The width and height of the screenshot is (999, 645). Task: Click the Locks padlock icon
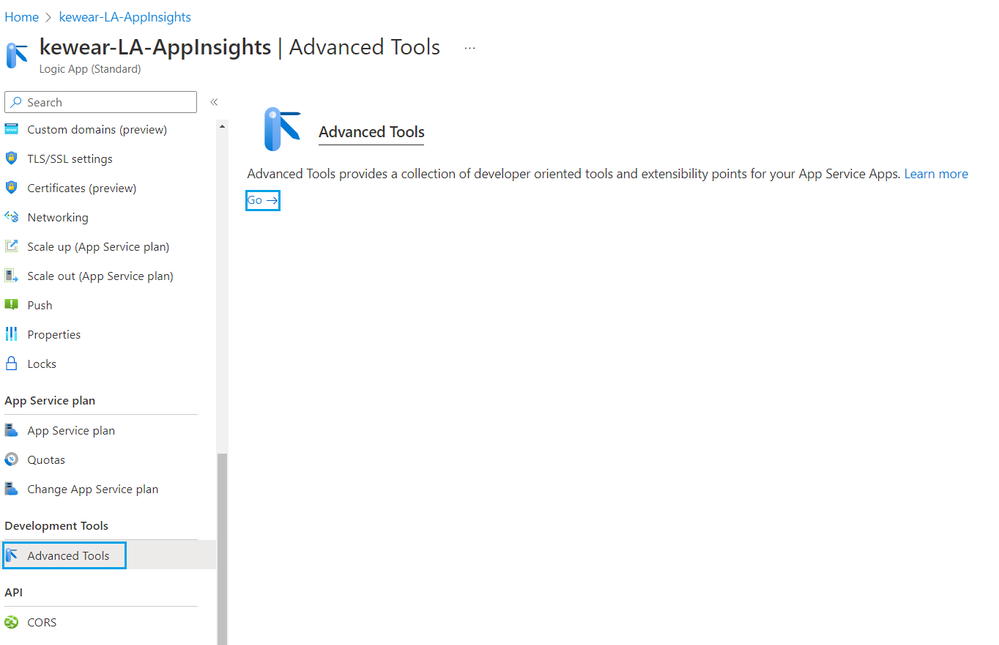11,363
